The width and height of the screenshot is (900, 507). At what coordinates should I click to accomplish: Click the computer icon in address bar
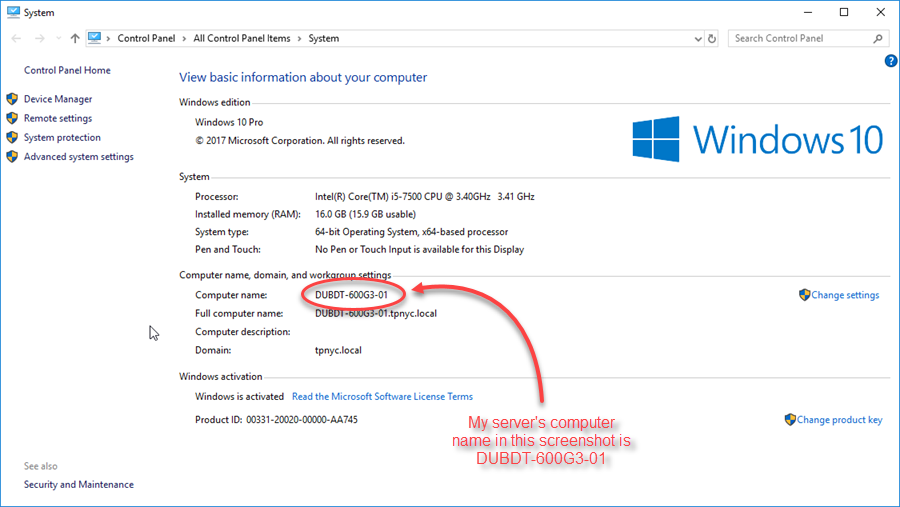pos(95,38)
